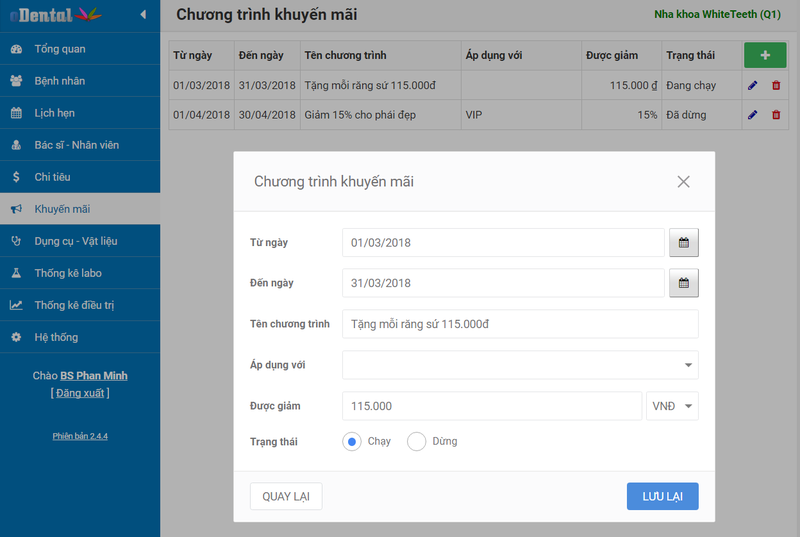The width and height of the screenshot is (800, 537).
Task: Open Hệ thống menu item
Action: coord(80,337)
